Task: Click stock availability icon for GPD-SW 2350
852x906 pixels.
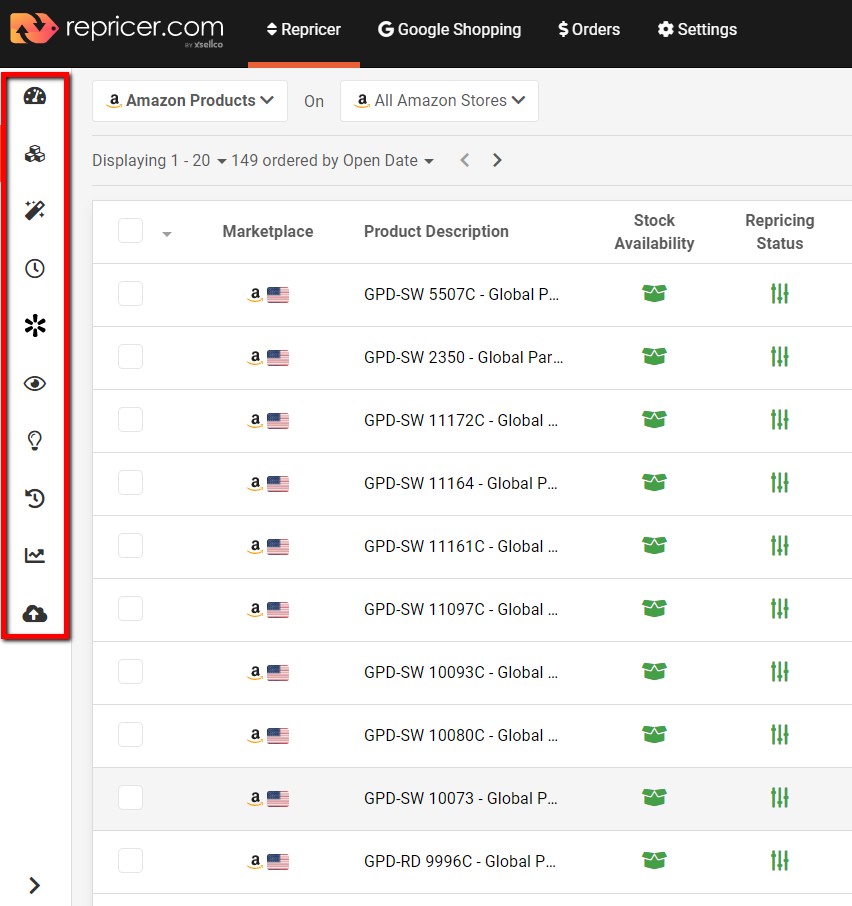Action: pos(654,357)
